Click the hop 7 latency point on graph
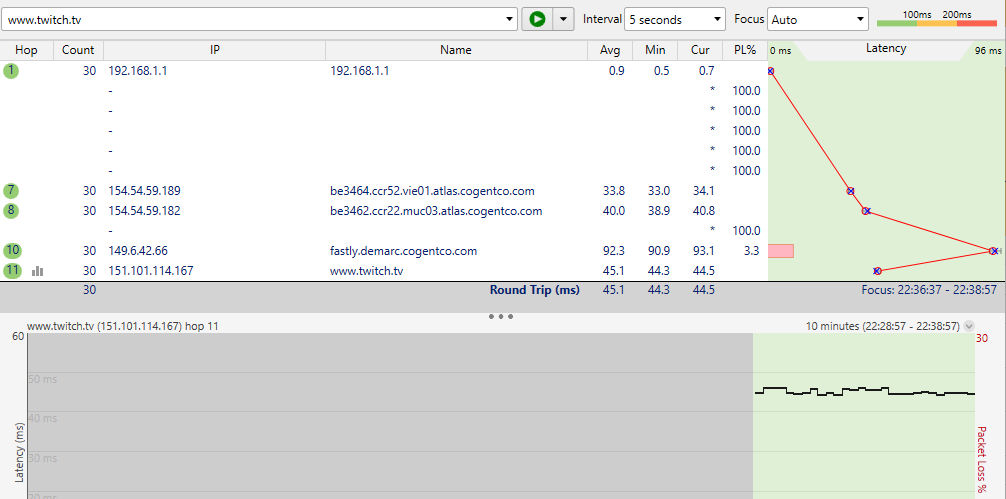 850,190
